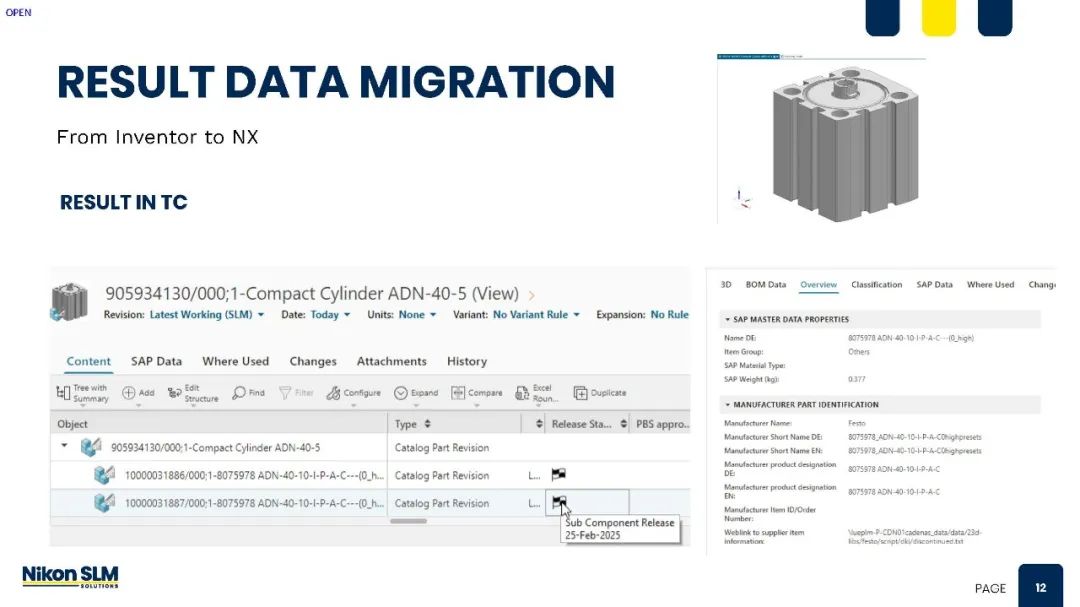Collapse the 905934130 tree node

(x=64, y=446)
